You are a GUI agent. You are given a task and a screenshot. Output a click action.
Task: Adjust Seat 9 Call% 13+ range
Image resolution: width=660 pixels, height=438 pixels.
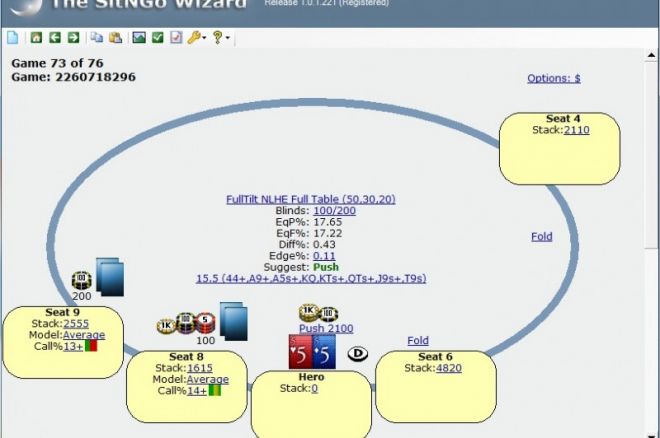[73, 346]
